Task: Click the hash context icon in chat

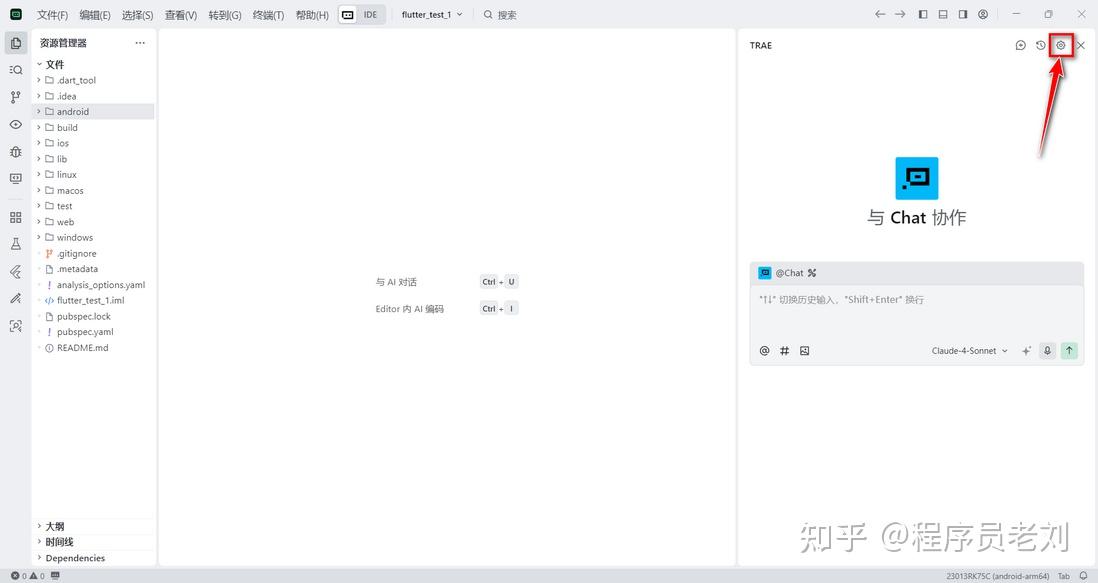Action: (784, 350)
